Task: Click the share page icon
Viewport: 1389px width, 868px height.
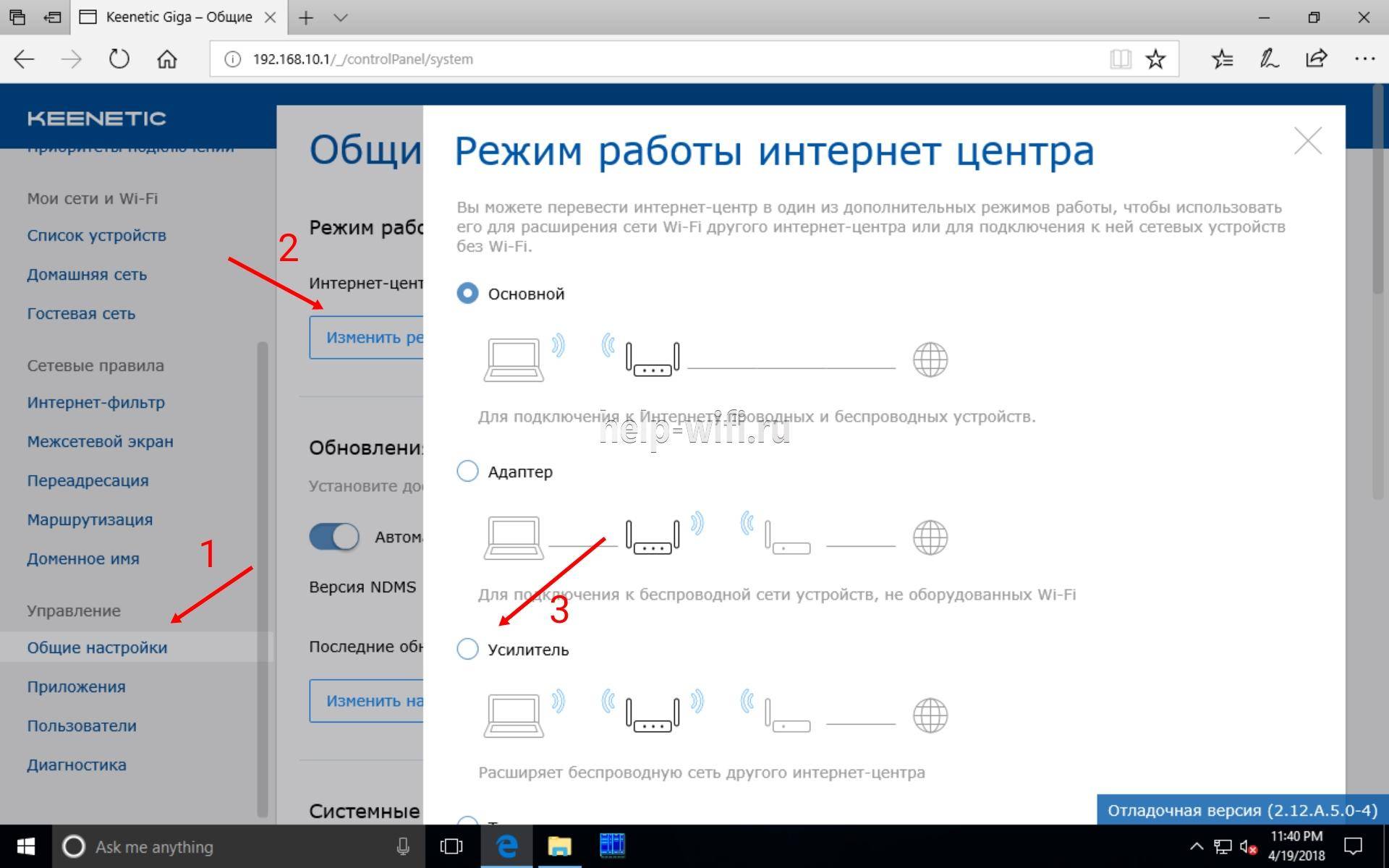Action: click(x=1316, y=59)
